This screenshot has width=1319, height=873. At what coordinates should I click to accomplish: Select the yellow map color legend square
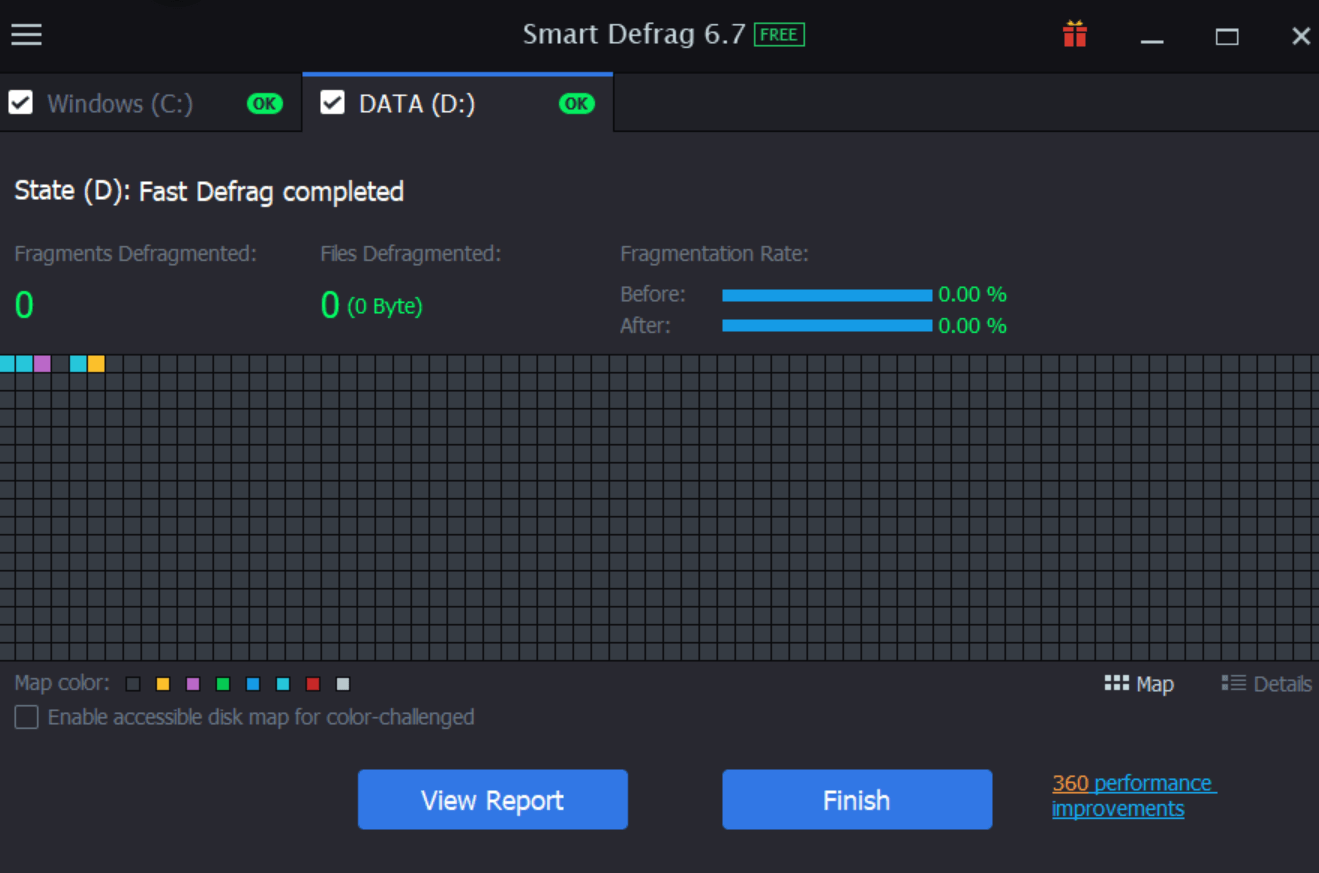(x=162, y=683)
